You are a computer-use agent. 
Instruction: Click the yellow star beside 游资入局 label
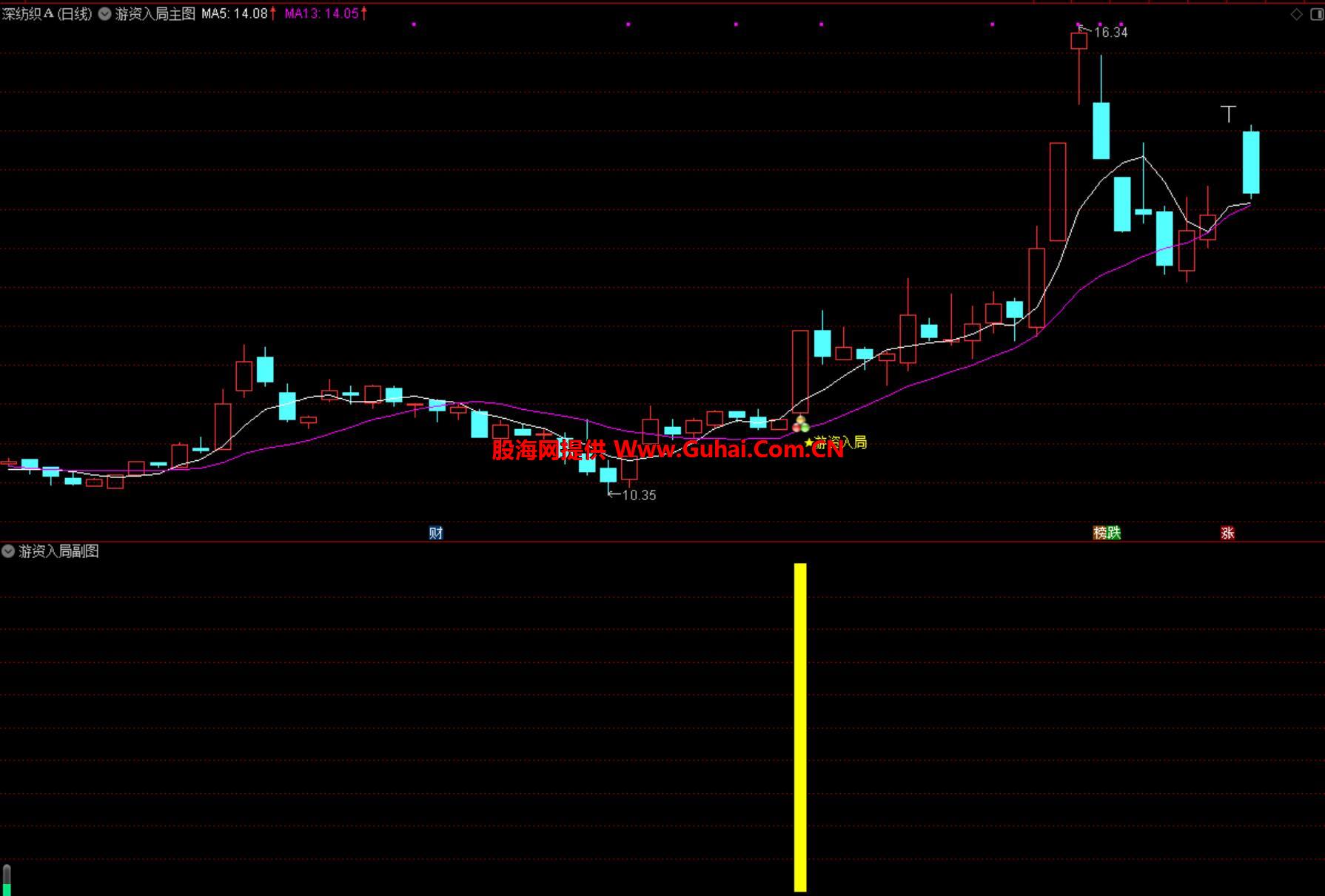click(808, 442)
